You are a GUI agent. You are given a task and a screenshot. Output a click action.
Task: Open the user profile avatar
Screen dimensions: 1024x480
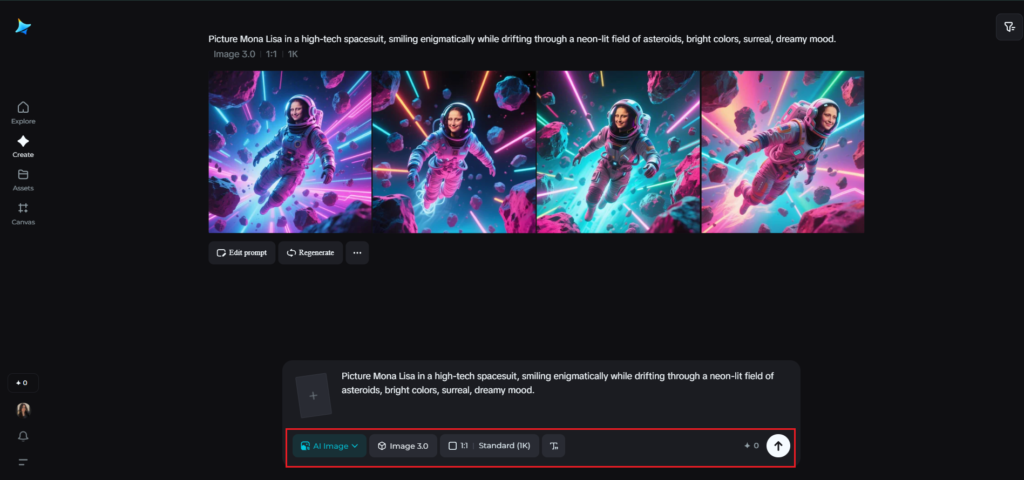click(x=23, y=409)
